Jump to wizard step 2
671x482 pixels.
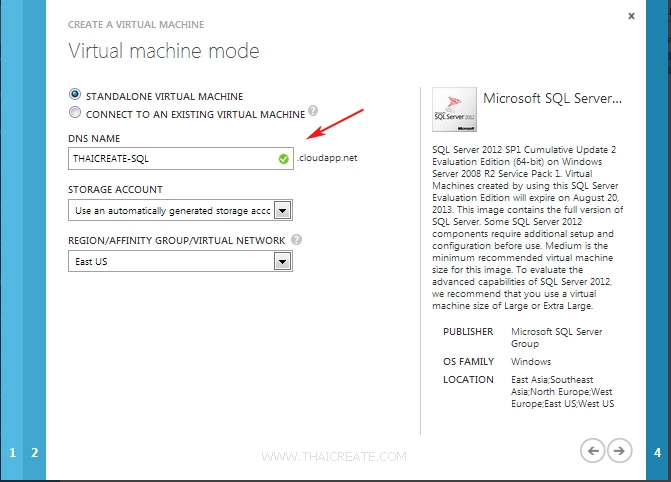[x=35, y=452]
